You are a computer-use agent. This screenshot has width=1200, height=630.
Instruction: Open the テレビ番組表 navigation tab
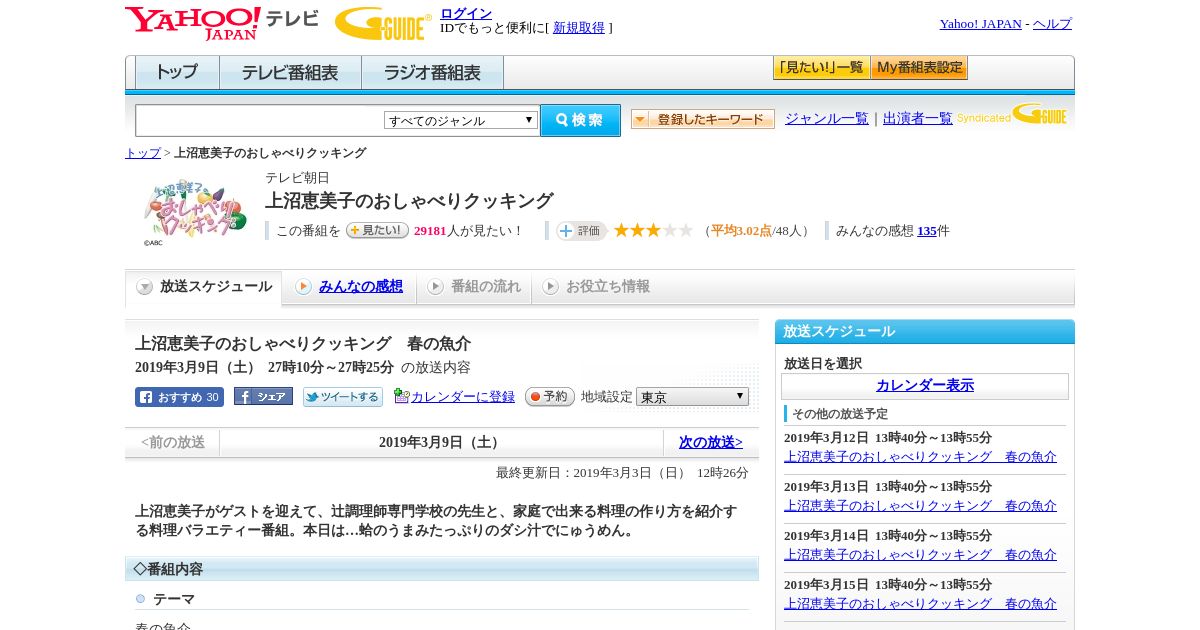[290, 72]
